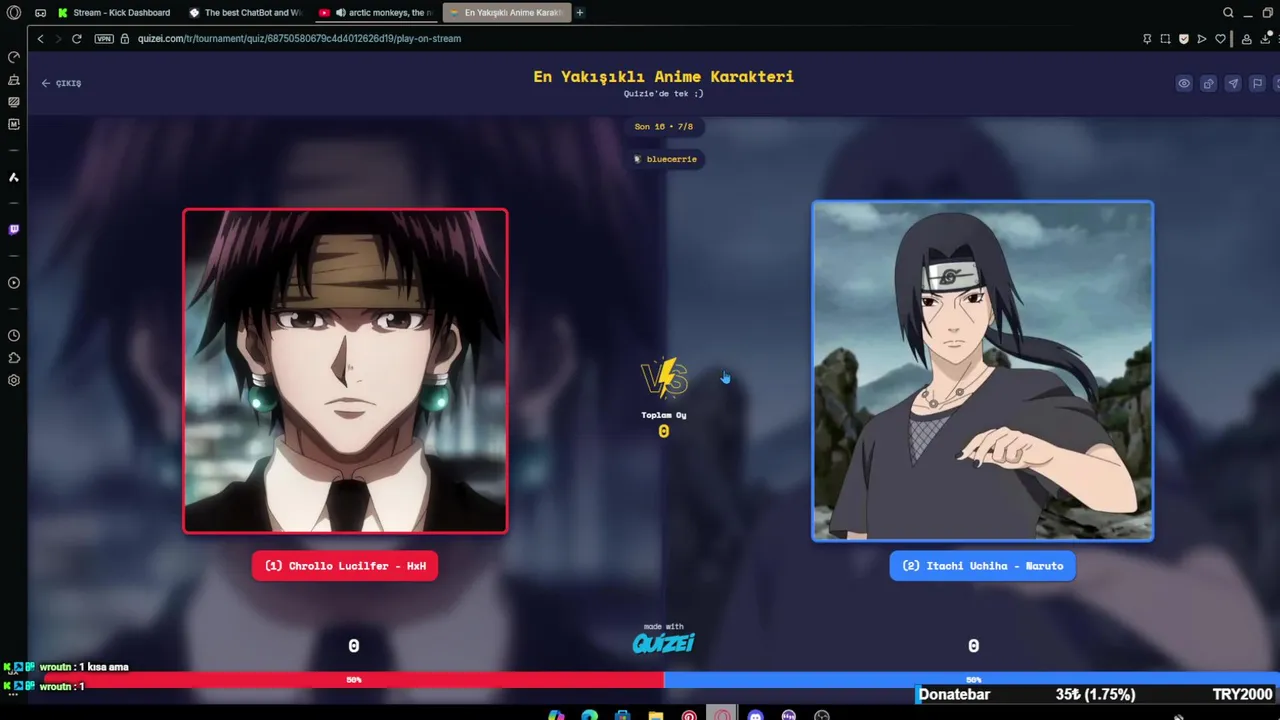1280x720 pixels.
Task: Open sidebar settings gear
Action: tap(14, 381)
